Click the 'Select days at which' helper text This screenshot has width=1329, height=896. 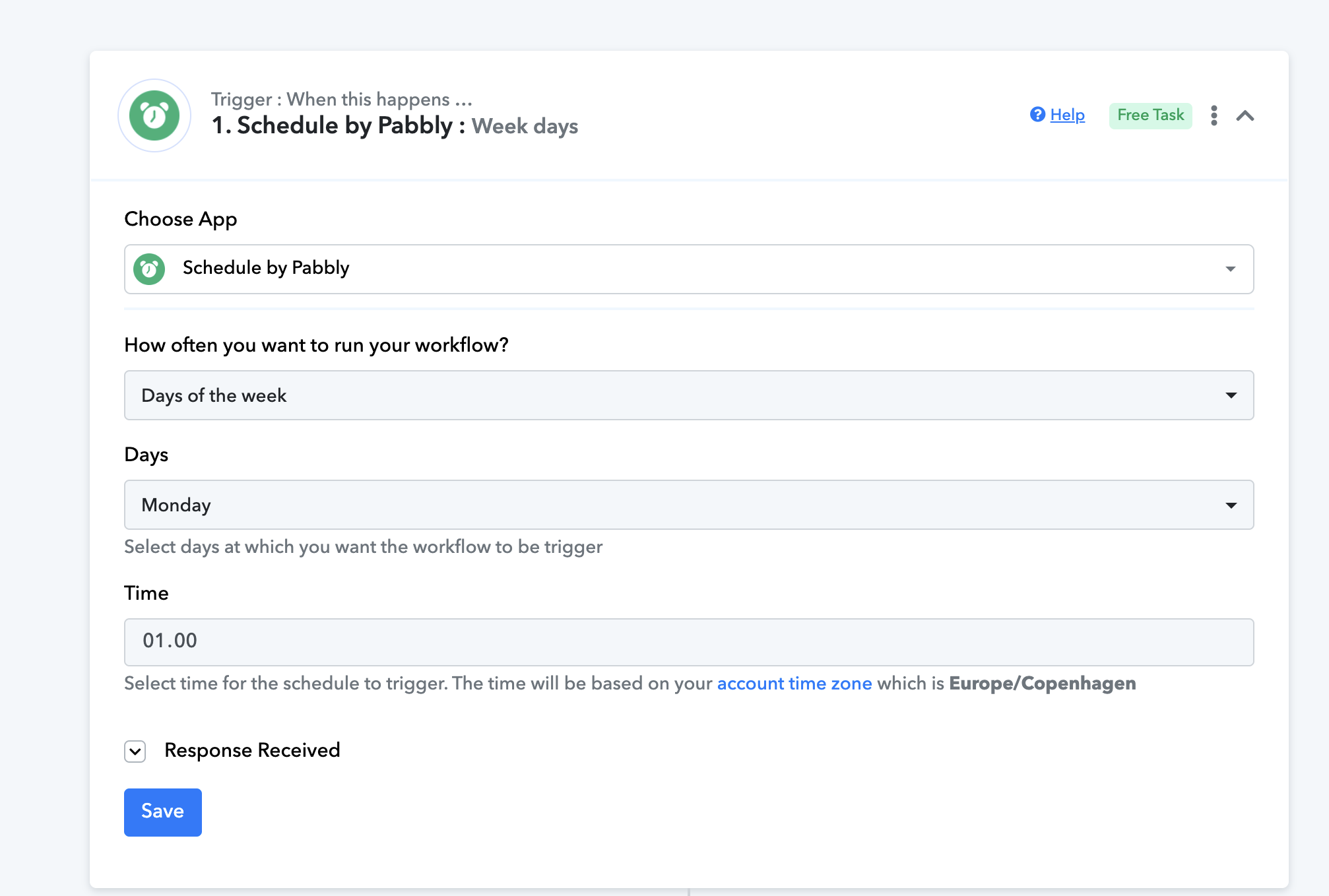pyautogui.click(x=364, y=547)
